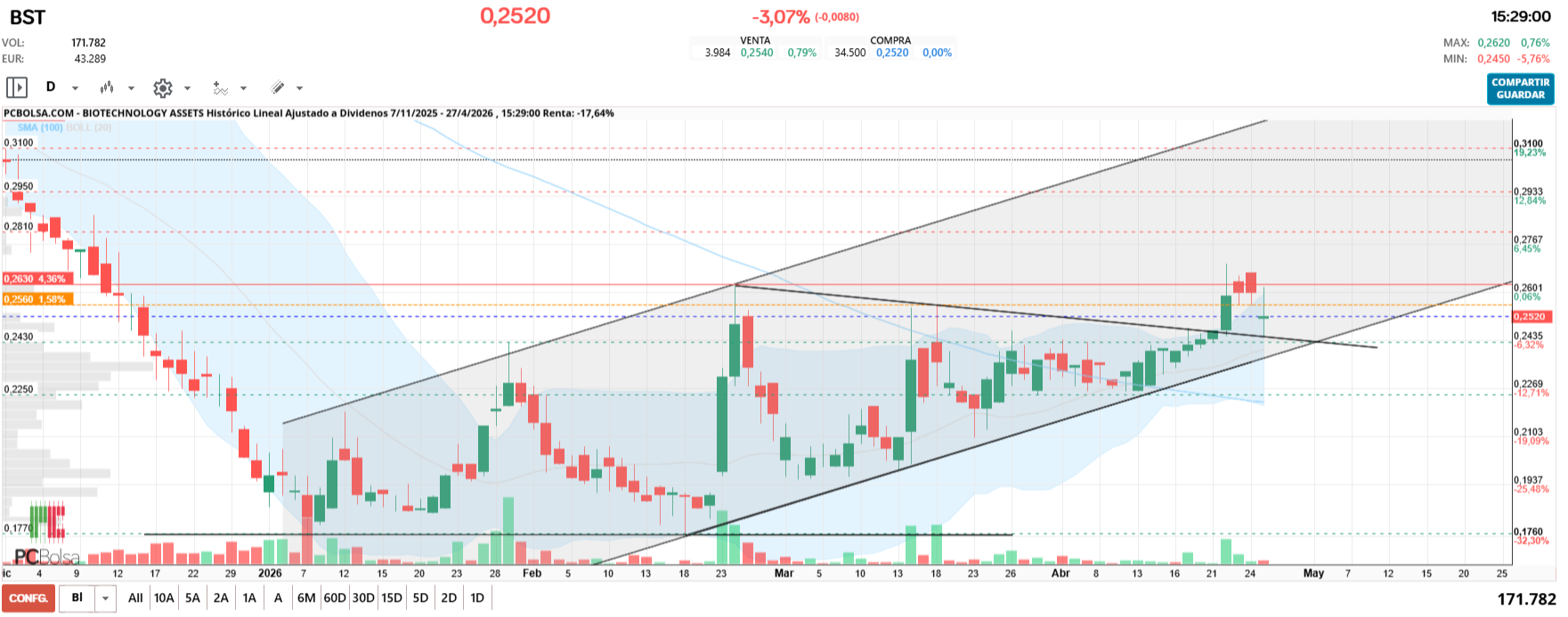Toggle the SMA (100) indicator label
The width and height of the screenshot is (1568, 617).
(40, 127)
